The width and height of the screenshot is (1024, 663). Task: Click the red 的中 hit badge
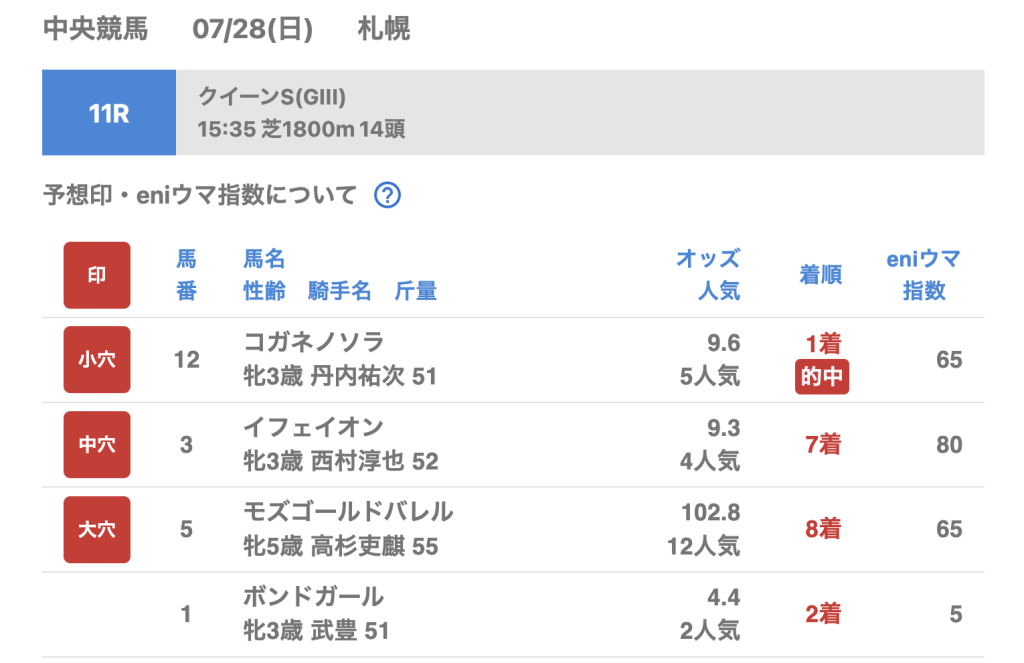pos(822,379)
